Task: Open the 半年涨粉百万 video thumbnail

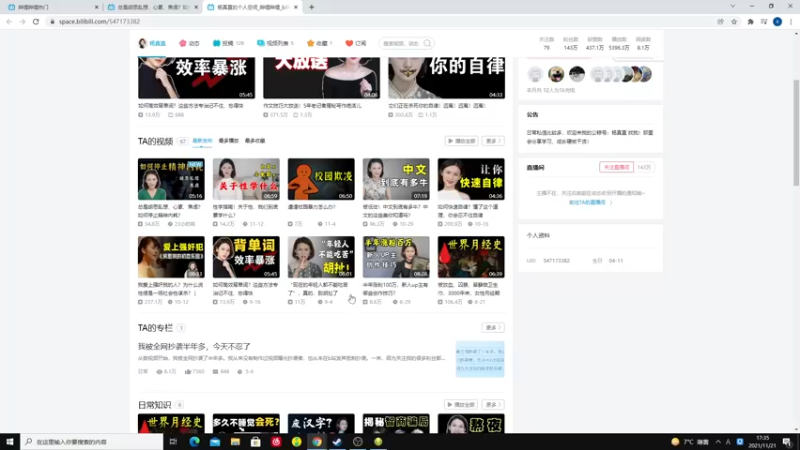Action: click(396, 257)
